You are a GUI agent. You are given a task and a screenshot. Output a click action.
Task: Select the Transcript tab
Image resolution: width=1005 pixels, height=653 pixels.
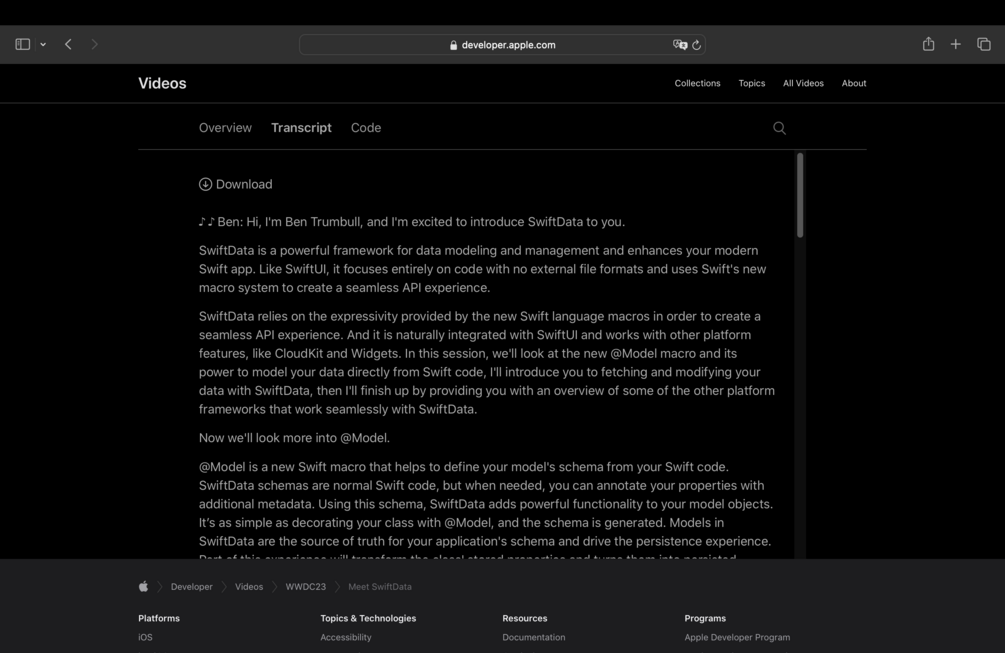301,128
